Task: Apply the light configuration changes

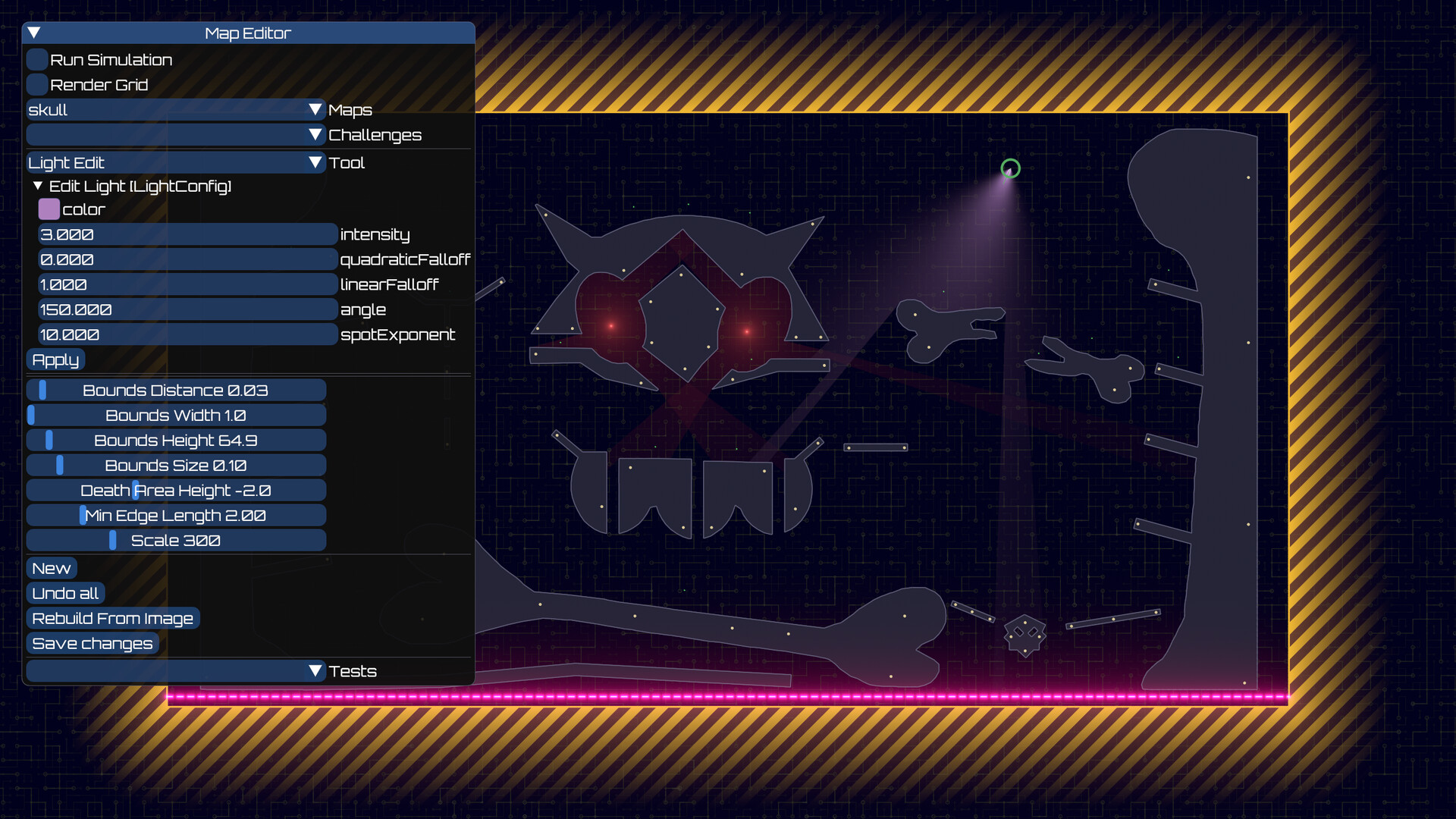Action: 55,359
